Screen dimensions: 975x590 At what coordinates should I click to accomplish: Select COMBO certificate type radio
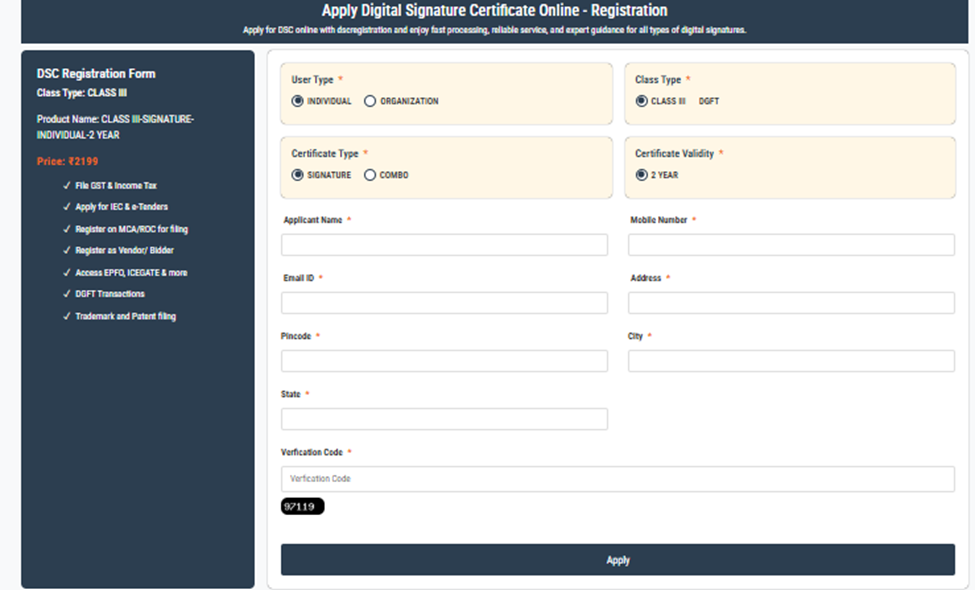click(x=370, y=175)
